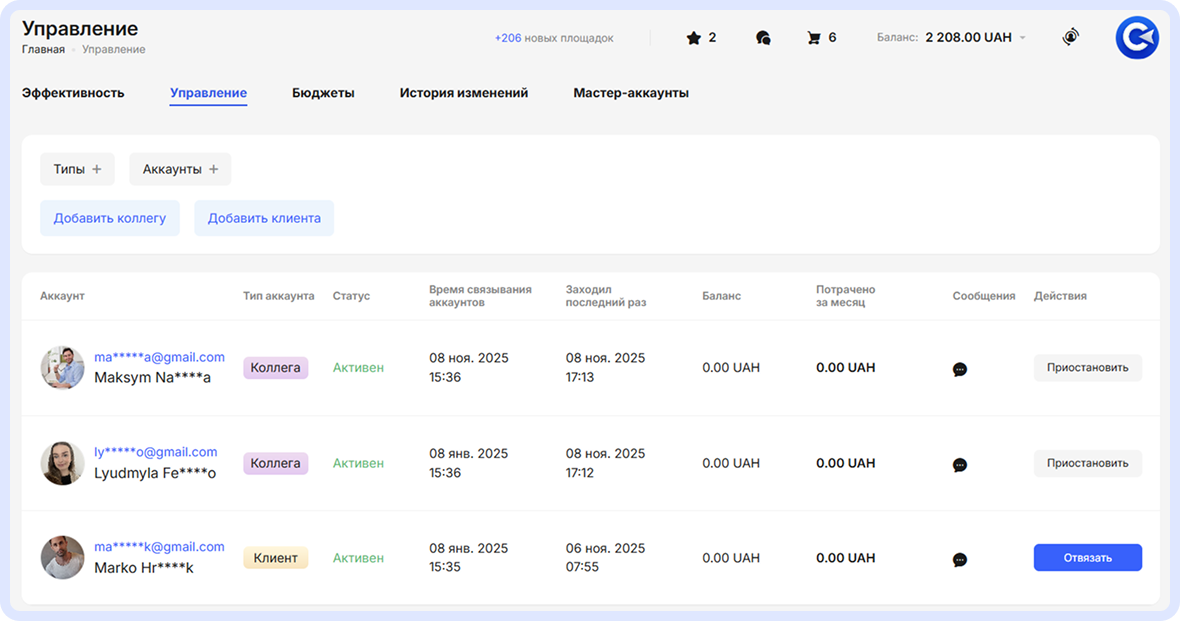
Task: Click the blue round logo icon
Action: (1137, 38)
